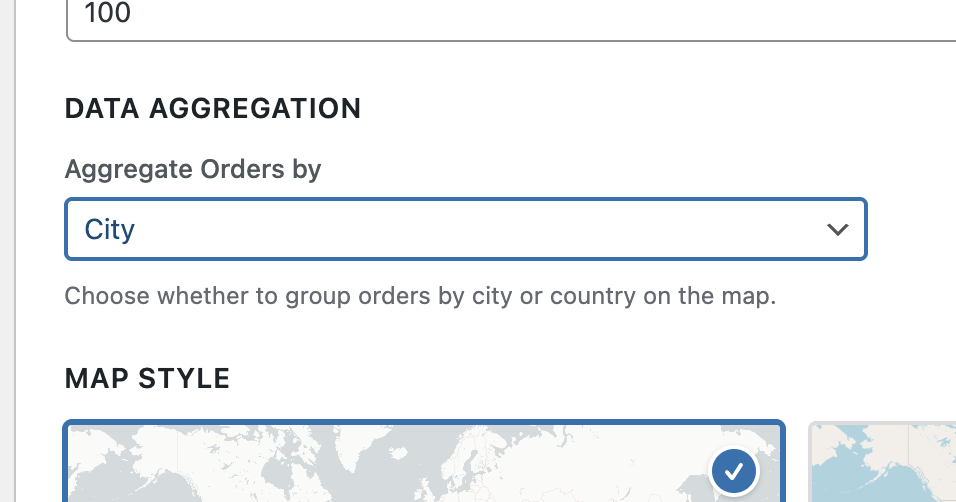Click the help text about grouping orders
This screenshot has height=502, width=956.
click(420, 297)
